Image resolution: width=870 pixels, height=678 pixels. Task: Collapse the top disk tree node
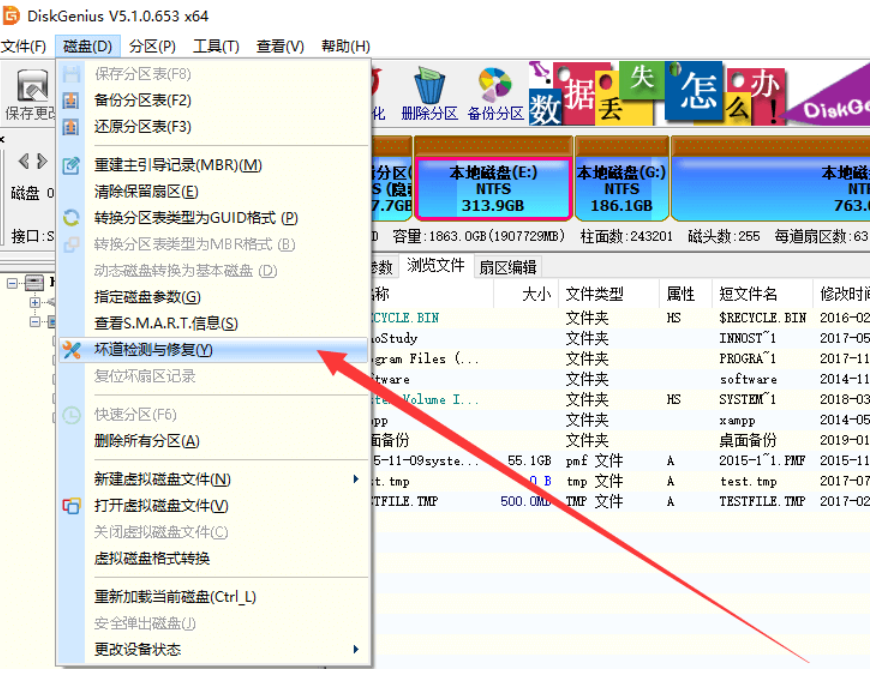click(12, 284)
